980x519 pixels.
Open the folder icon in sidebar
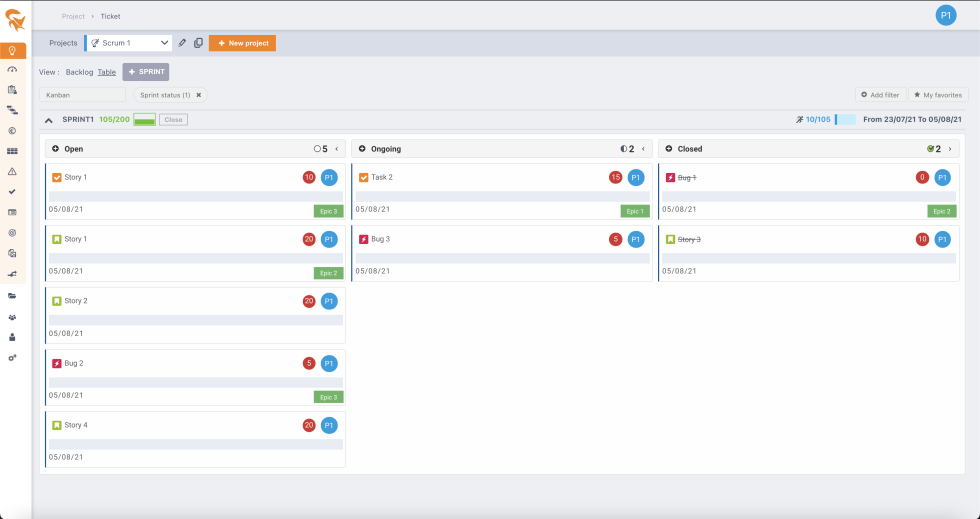click(12, 296)
